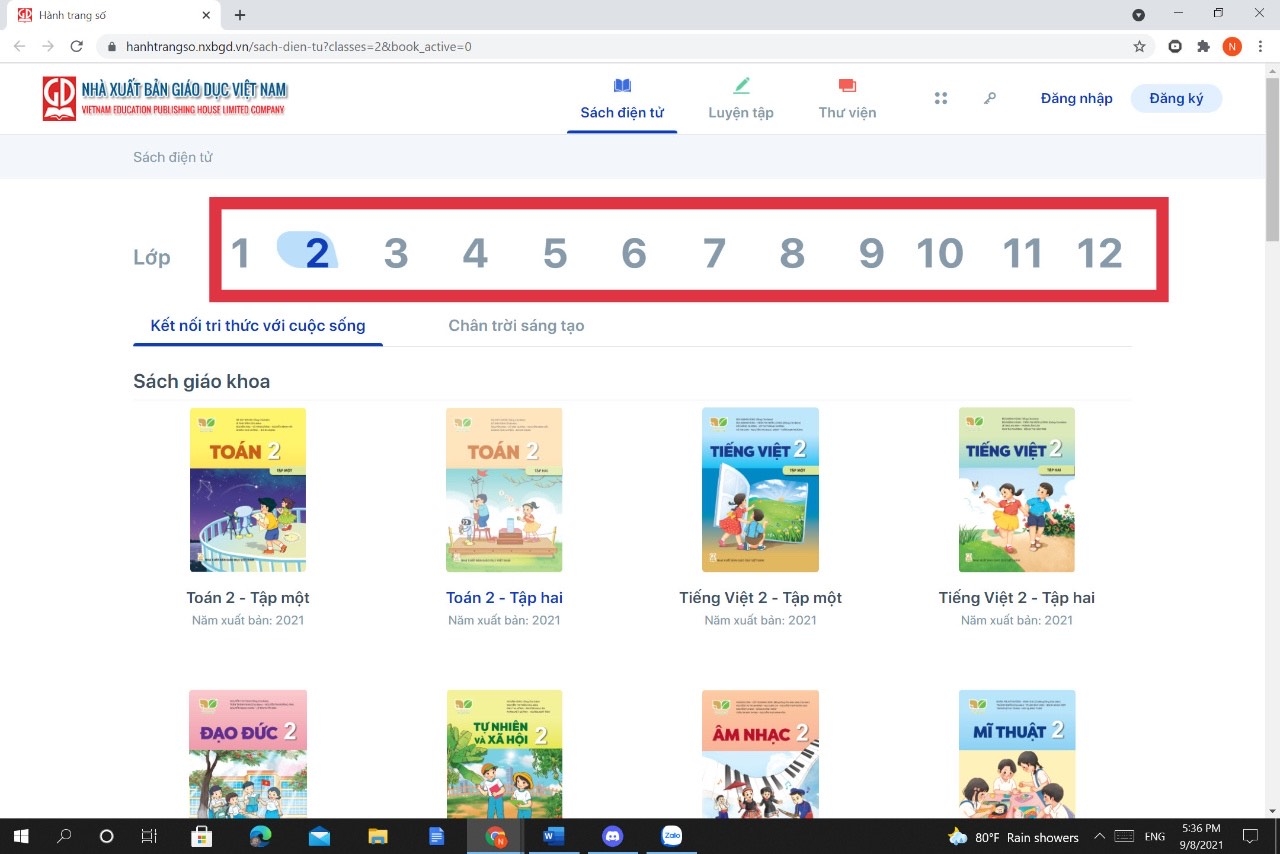Click the page vertical scrollbar

pos(1272,158)
